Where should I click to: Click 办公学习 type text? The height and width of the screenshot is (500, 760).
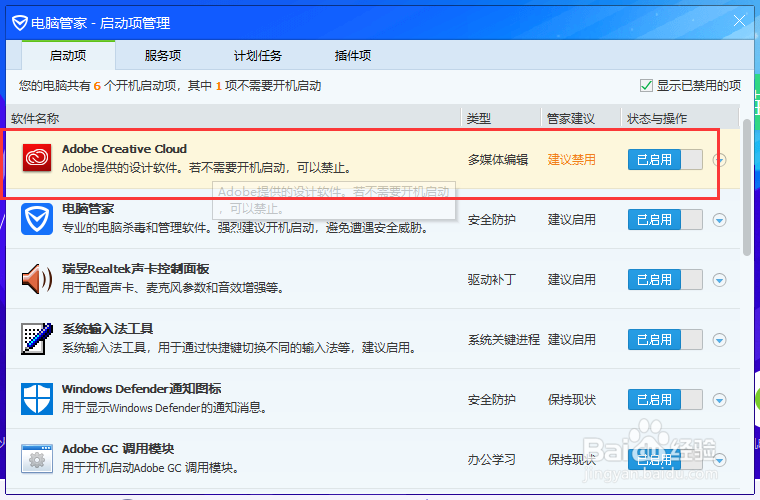point(491,459)
